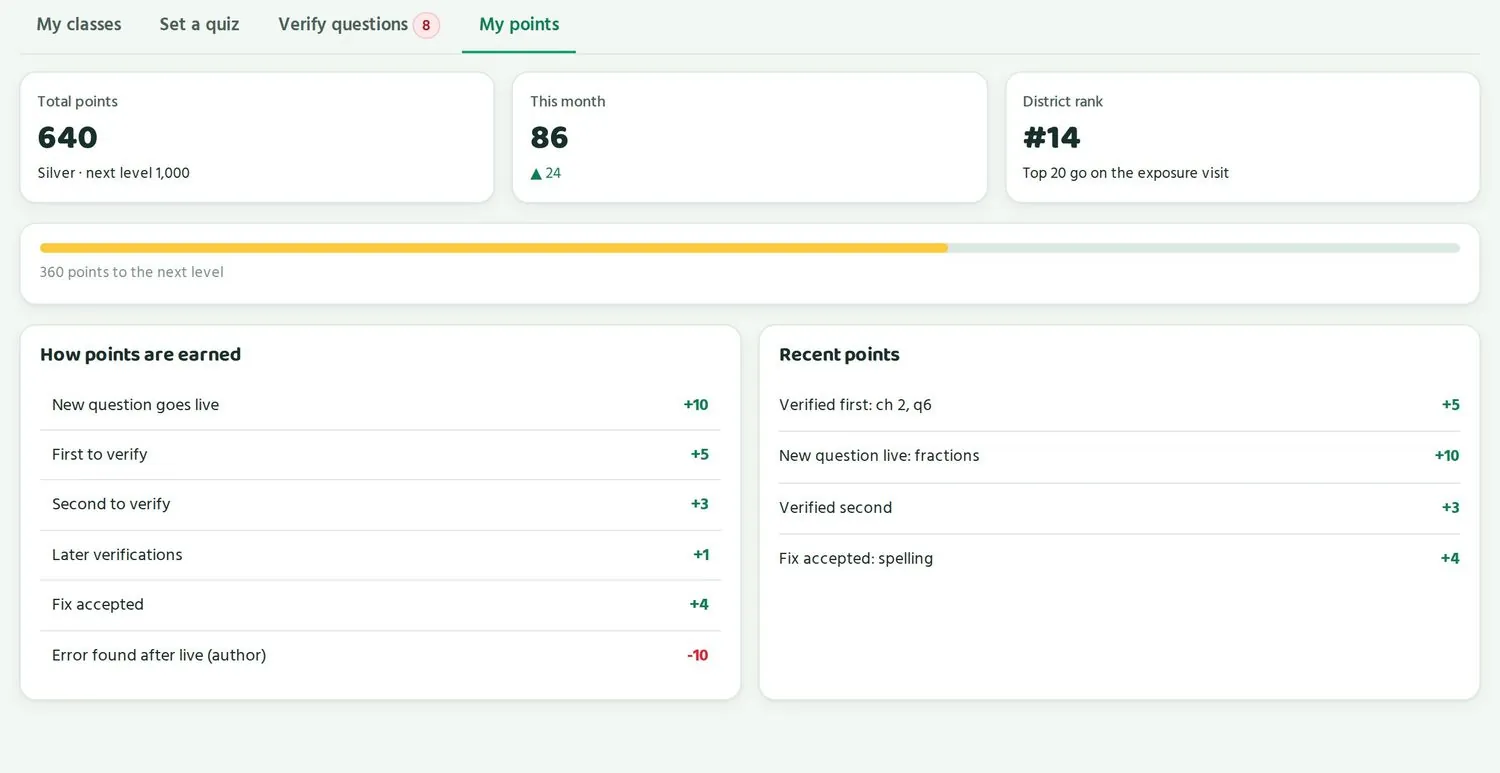This screenshot has width=1500, height=773.
Task: Click the District rank #14 value
Action: pyautogui.click(x=1052, y=137)
